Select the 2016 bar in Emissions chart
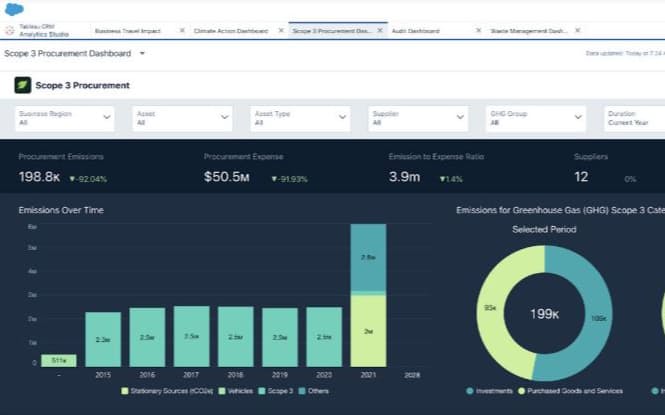 (x=147, y=337)
